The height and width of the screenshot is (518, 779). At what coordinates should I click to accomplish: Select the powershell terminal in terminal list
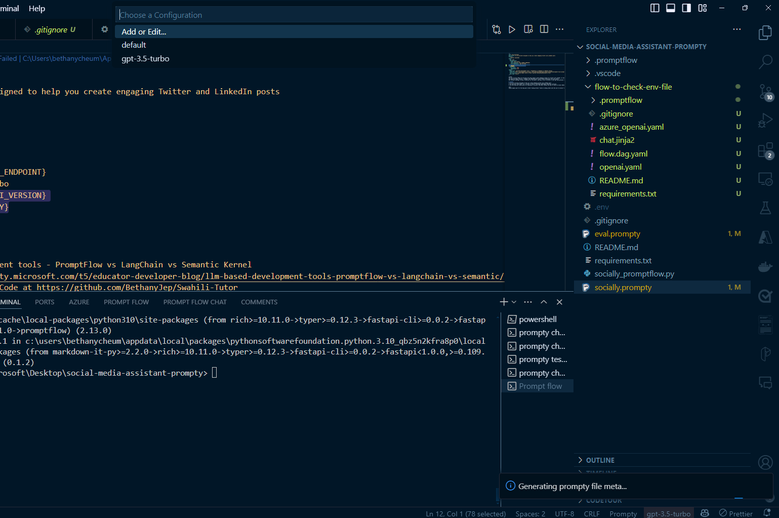538,319
